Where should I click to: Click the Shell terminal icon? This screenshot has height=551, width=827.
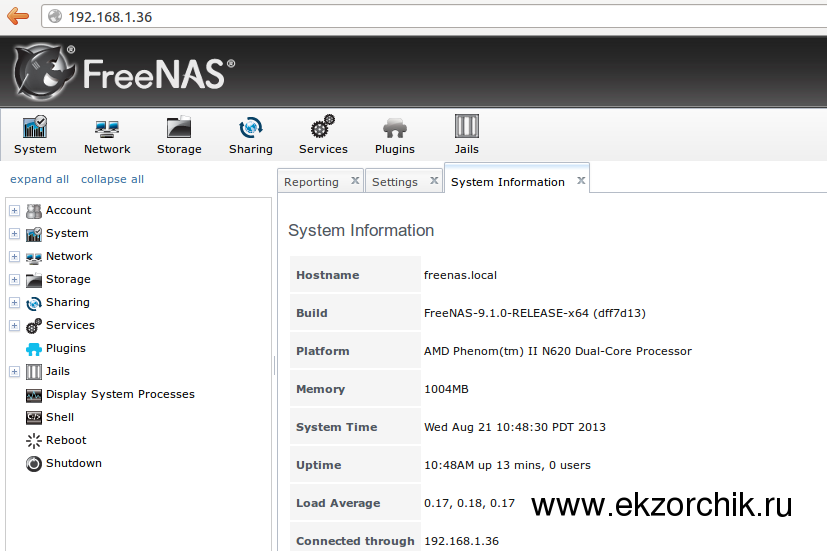[x=34, y=418]
